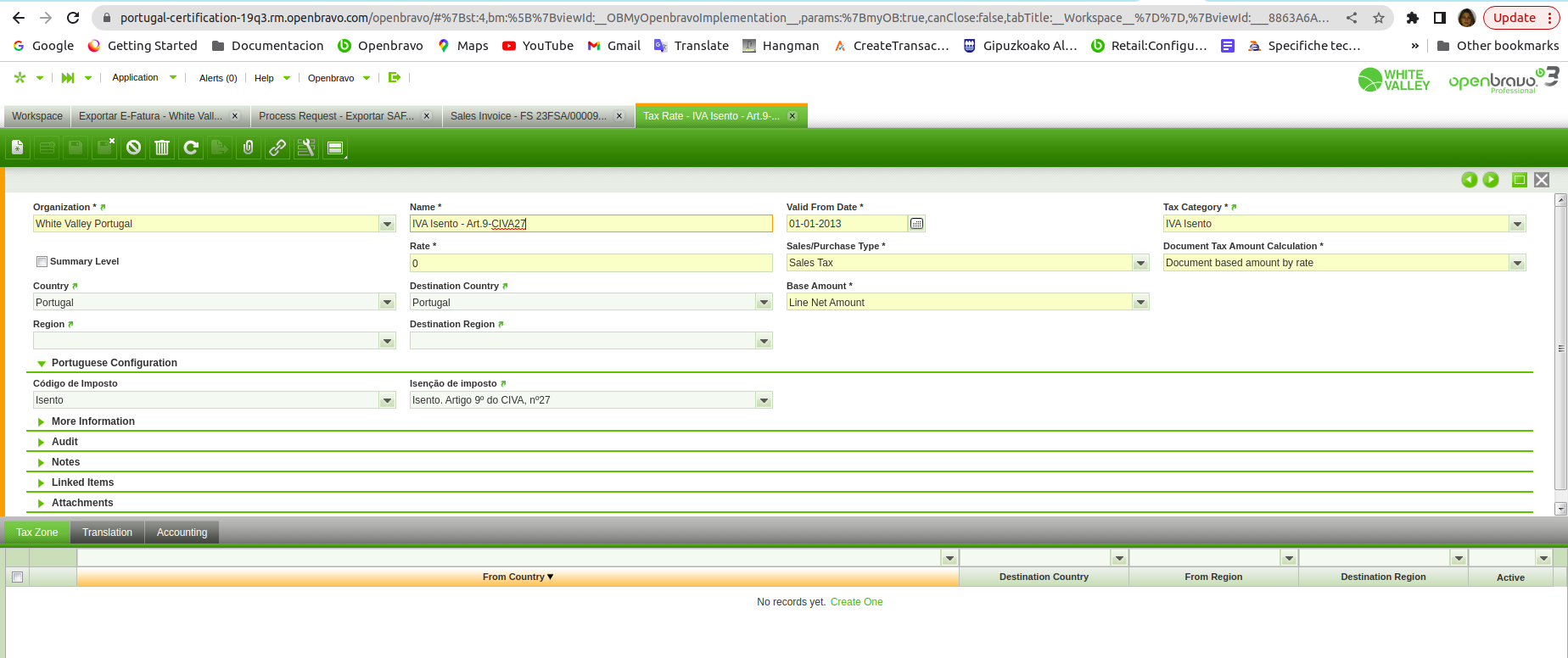Open the Tax Category dropdown
The image size is (1568, 658).
click(x=1517, y=224)
